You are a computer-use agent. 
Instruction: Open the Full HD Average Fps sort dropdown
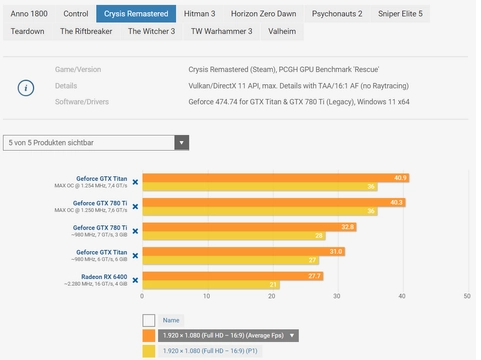(228, 336)
